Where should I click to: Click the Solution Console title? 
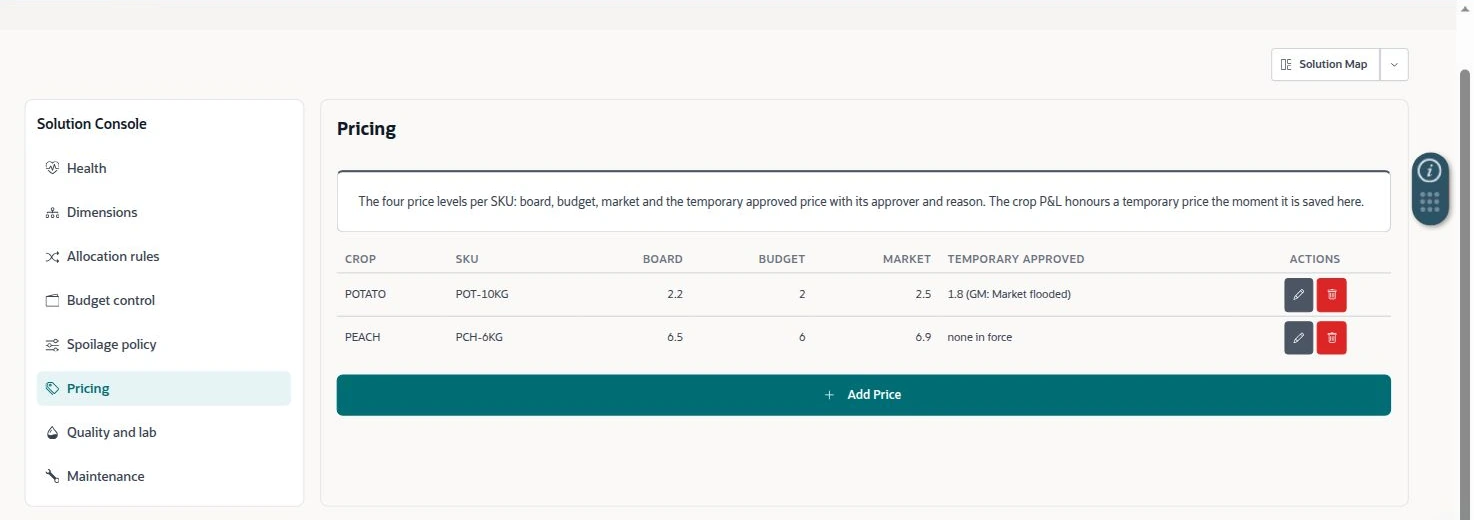92,124
